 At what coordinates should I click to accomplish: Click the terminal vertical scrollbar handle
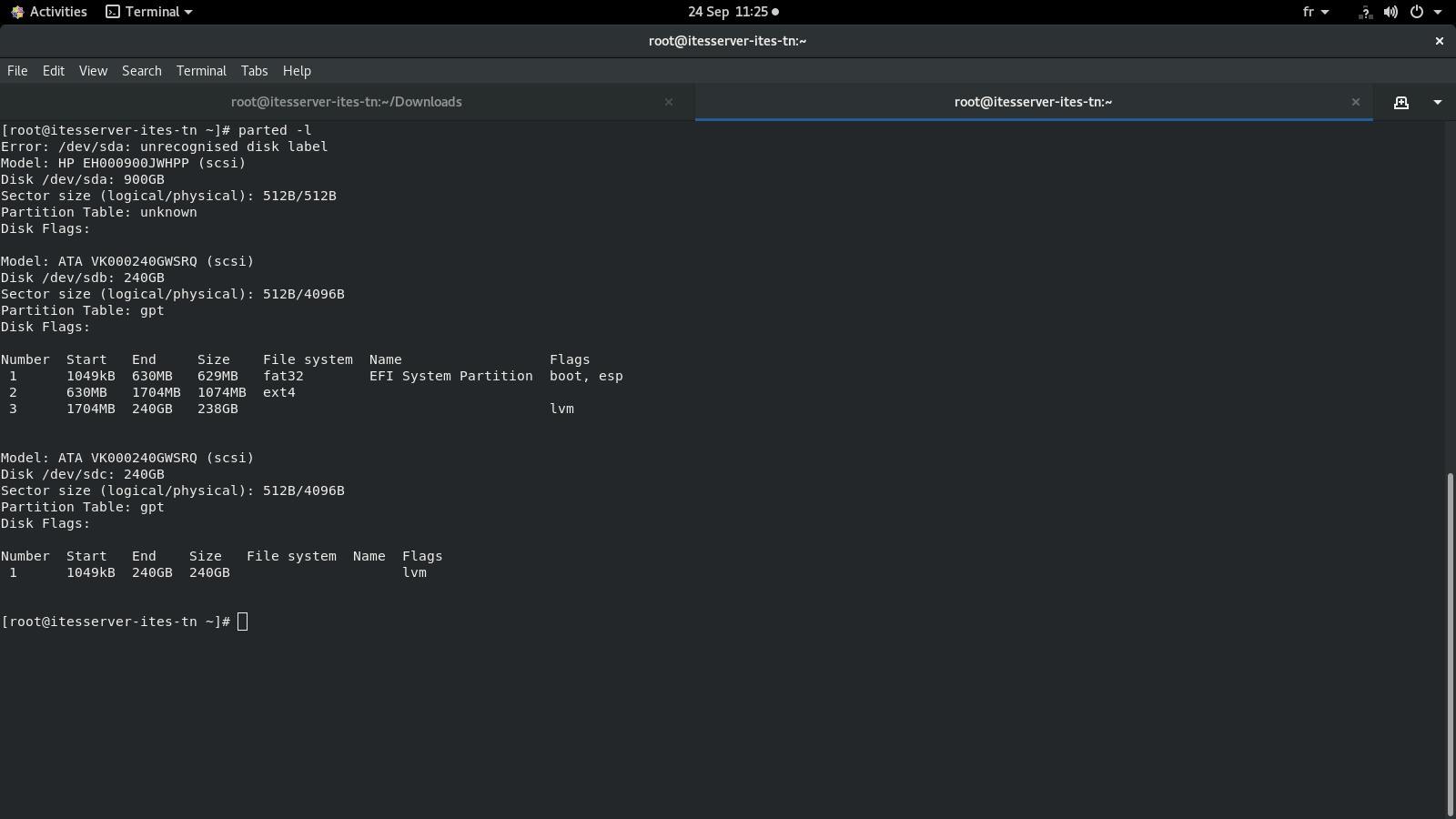tap(1450, 644)
